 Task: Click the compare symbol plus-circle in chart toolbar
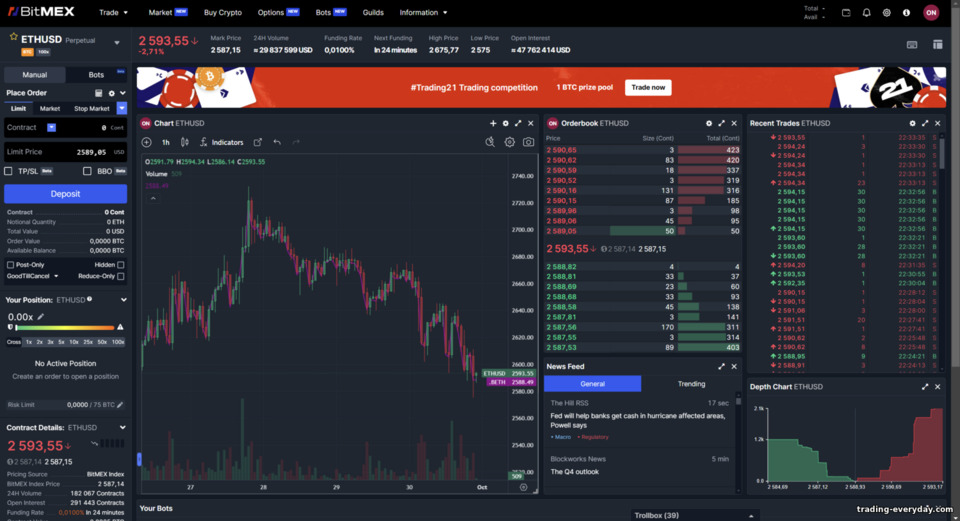tap(146, 142)
